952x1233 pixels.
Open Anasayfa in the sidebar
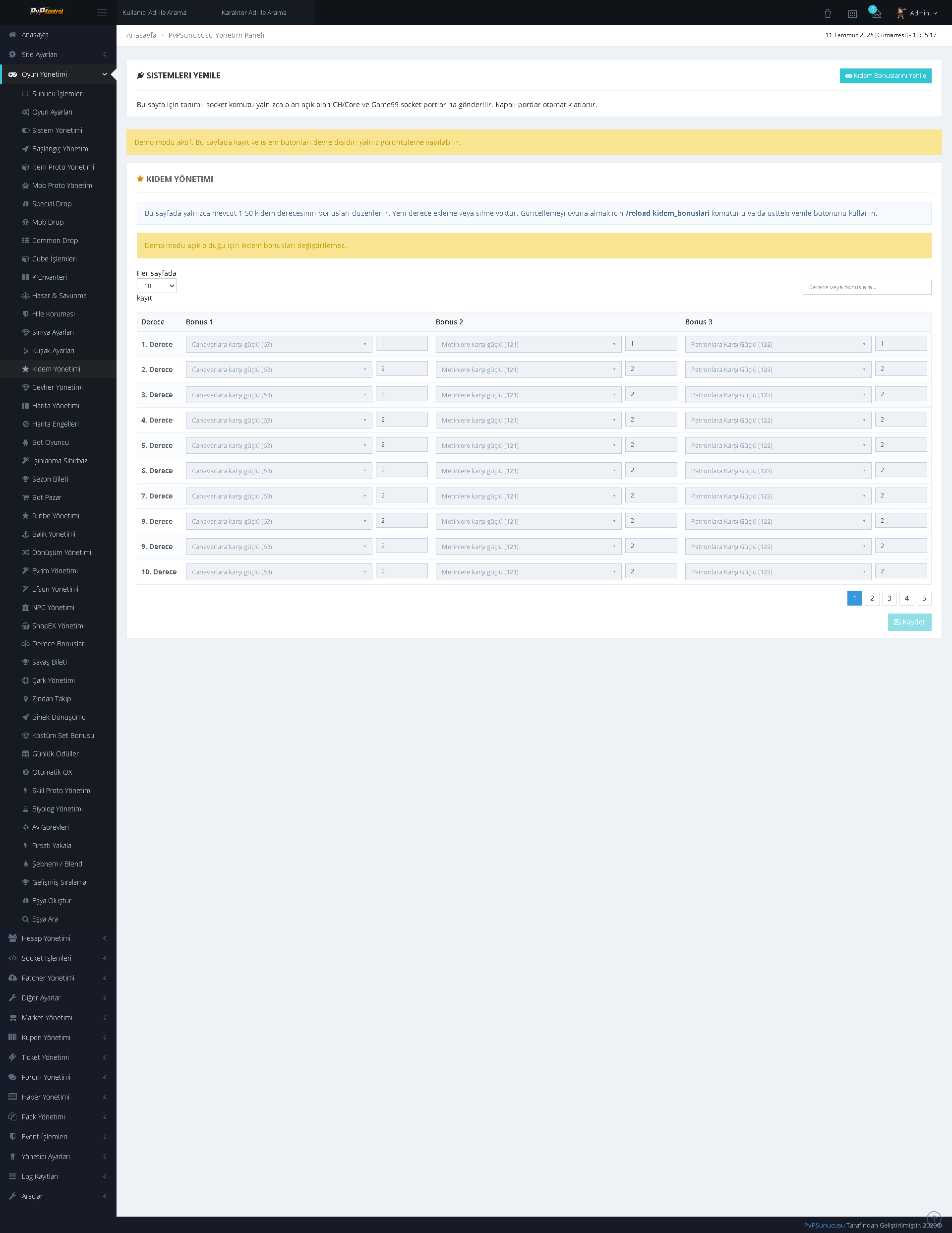pyautogui.click(x=58, y=34)
